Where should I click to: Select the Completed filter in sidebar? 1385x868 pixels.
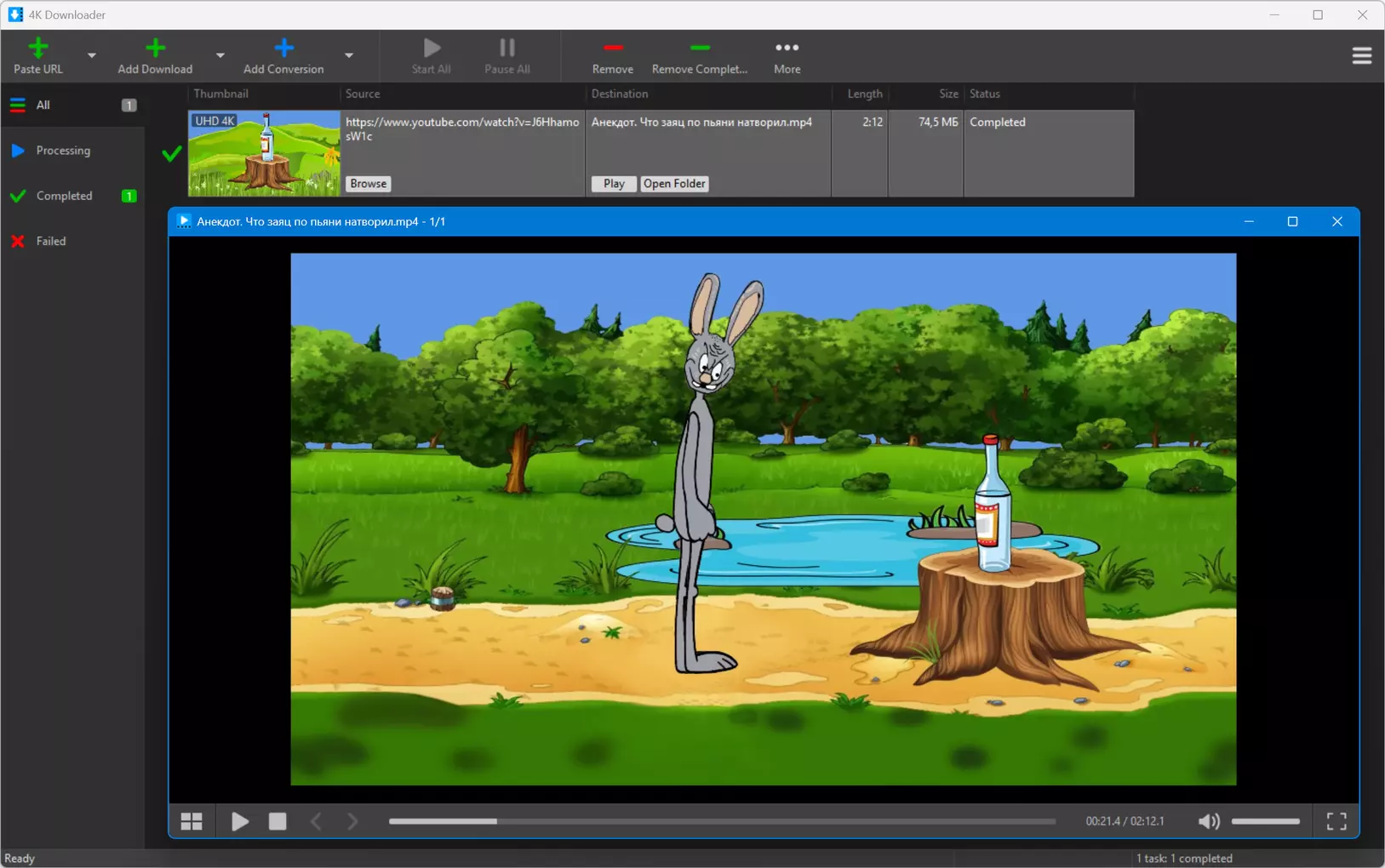point(64,196)
